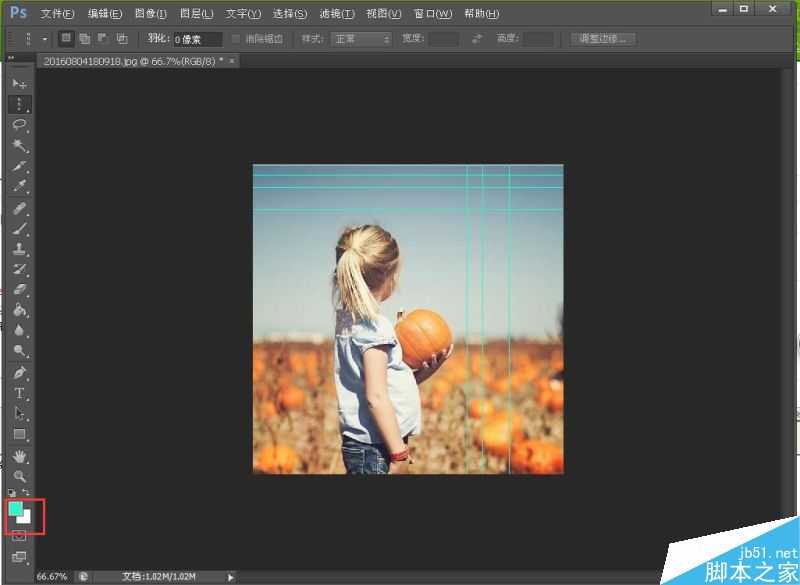The height and width of the screenshot is (585, 800).
Task: Click the feather (羽化) input field
Action: tap(197, 39)
